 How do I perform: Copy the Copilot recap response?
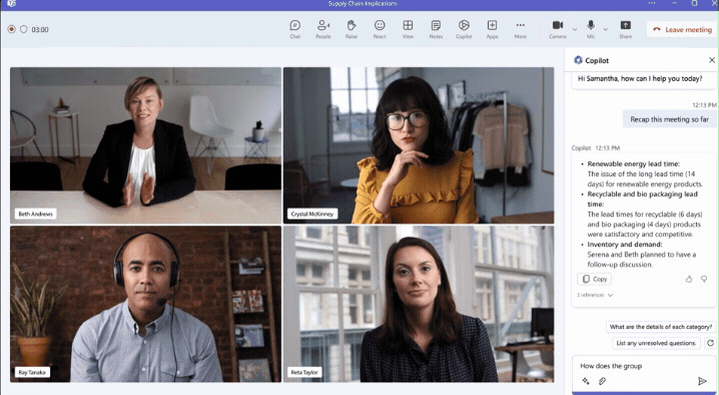click(594, 279)
